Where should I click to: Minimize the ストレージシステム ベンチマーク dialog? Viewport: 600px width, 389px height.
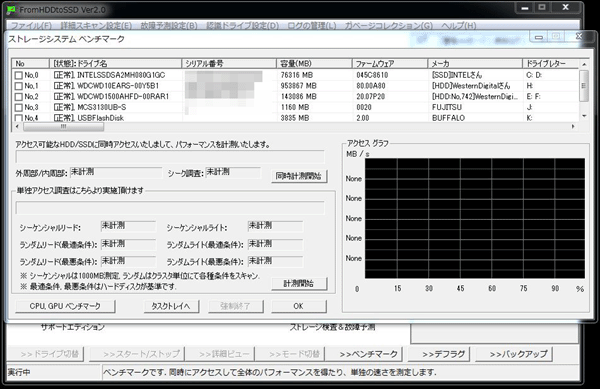pyautogui.click(x=539, y=37)
